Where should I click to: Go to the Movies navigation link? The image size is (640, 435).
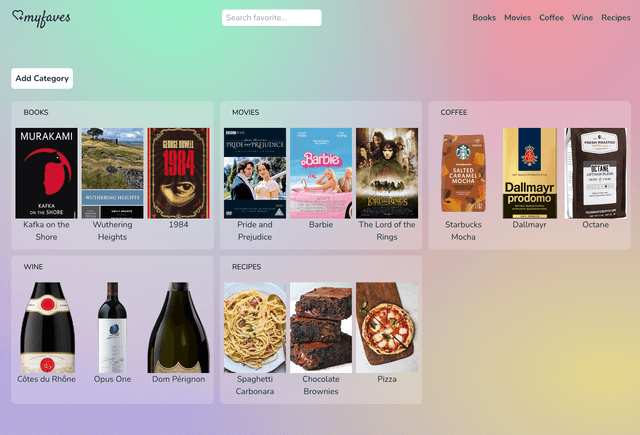(517, 18)
